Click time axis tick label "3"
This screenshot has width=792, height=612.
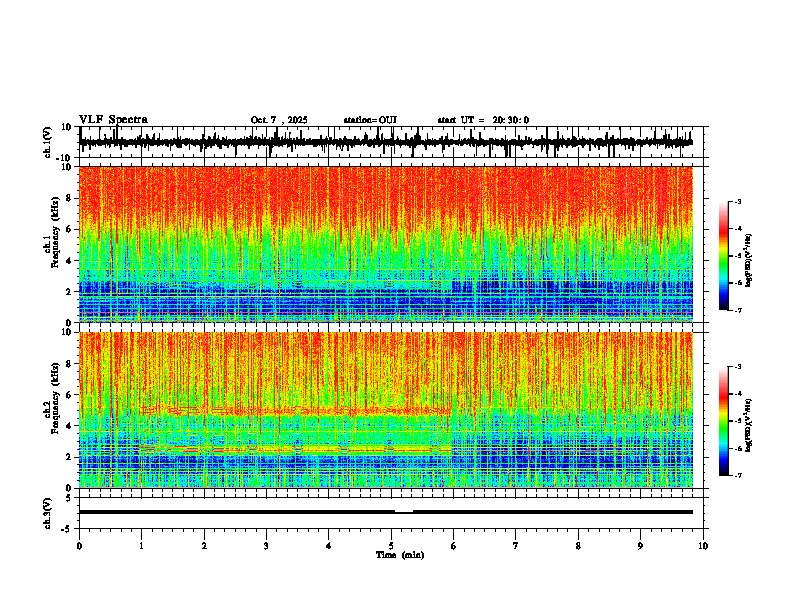pyautogui.click(x=266, y=546)
